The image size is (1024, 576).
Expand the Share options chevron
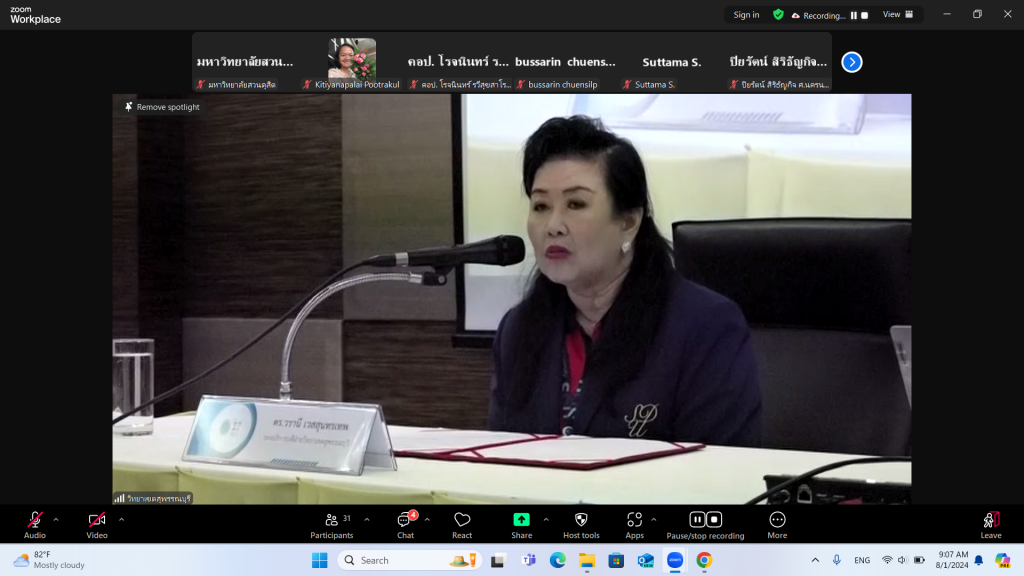point(546,519)
